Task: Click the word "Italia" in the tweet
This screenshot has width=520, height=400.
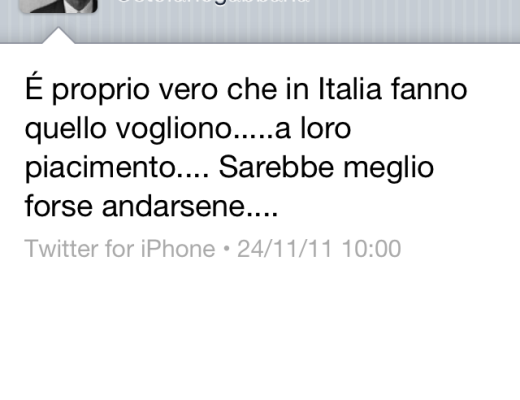Action: click(x=350, y=89)
